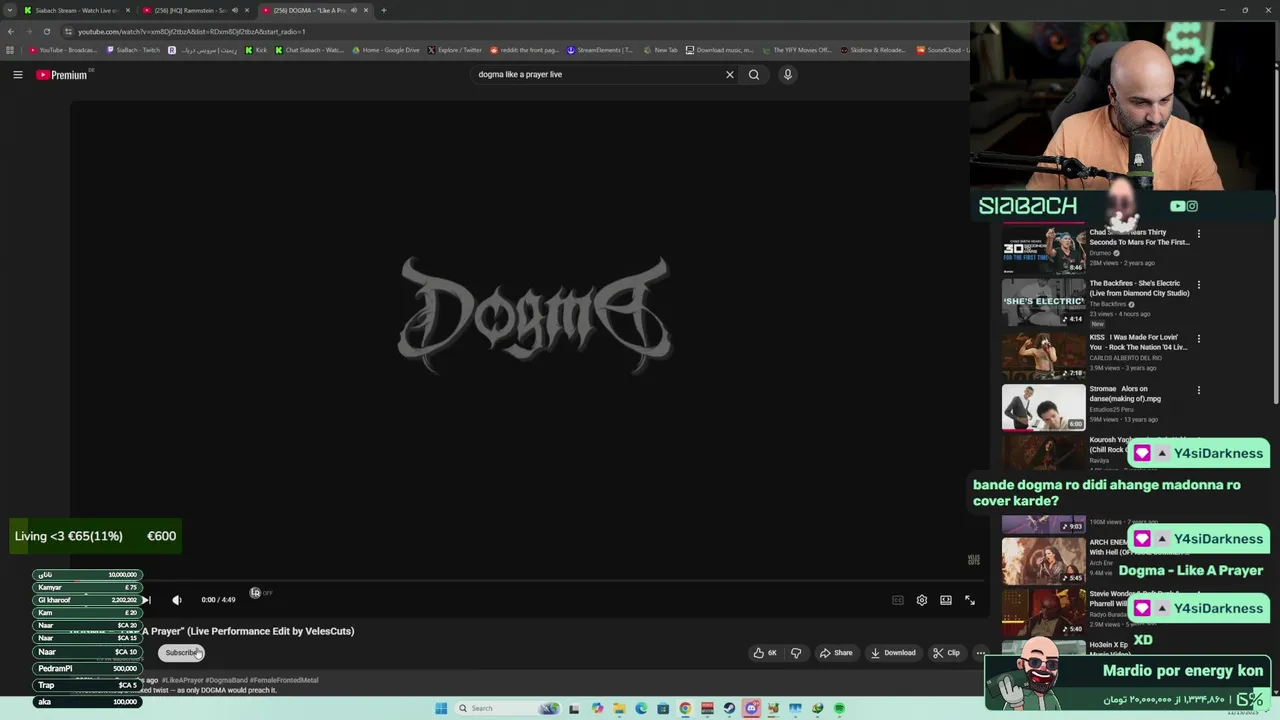Create a Clip of the video
The width and height of the screenshot is (1280, 720).
pos(946,653)
